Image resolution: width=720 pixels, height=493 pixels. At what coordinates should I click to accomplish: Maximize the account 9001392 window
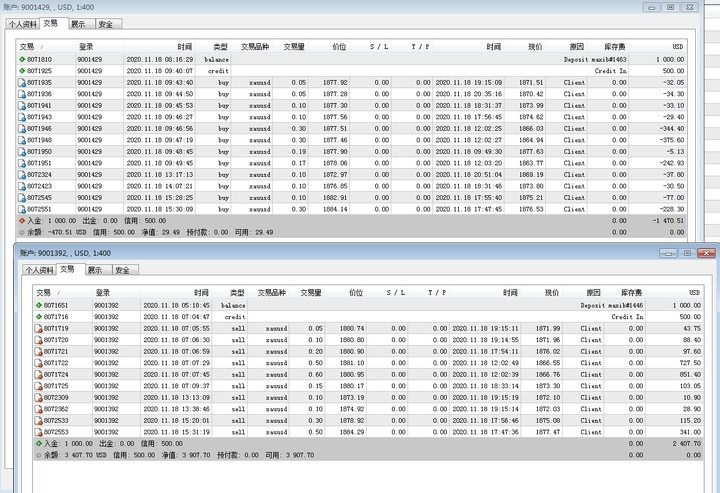[x=687, y=253]
